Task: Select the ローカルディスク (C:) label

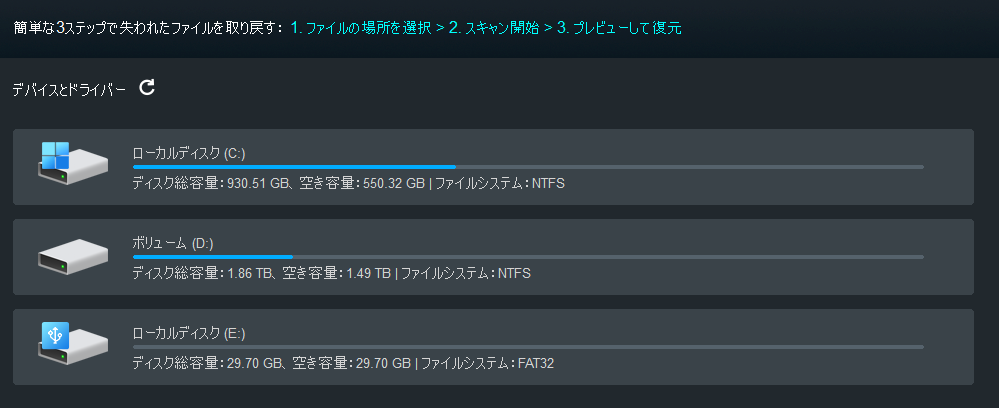Action: (189, 153)
